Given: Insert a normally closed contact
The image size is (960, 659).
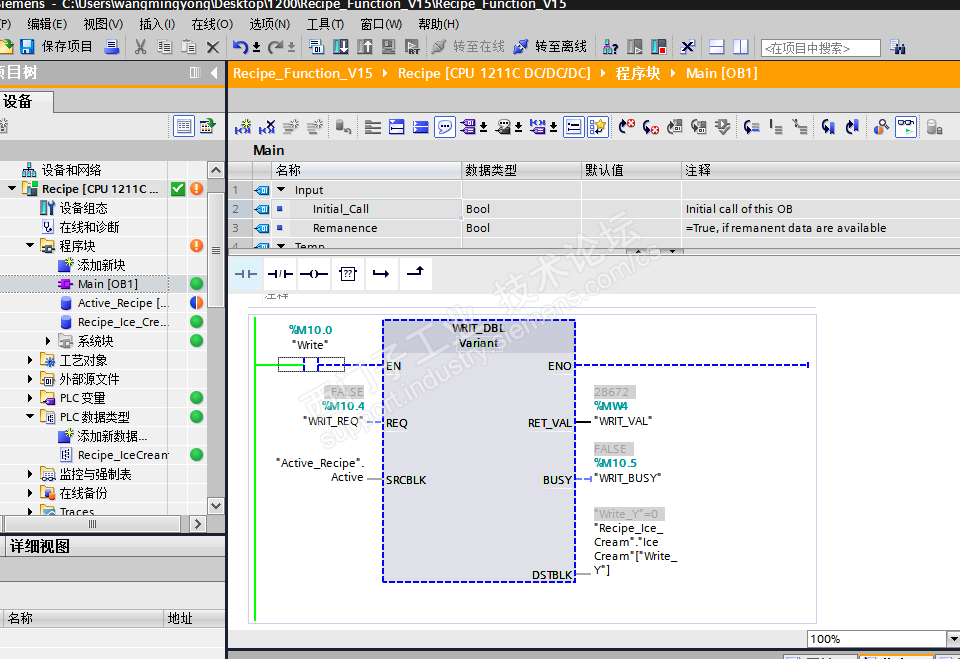Looking at the screenshot, I should pos(279,273).
